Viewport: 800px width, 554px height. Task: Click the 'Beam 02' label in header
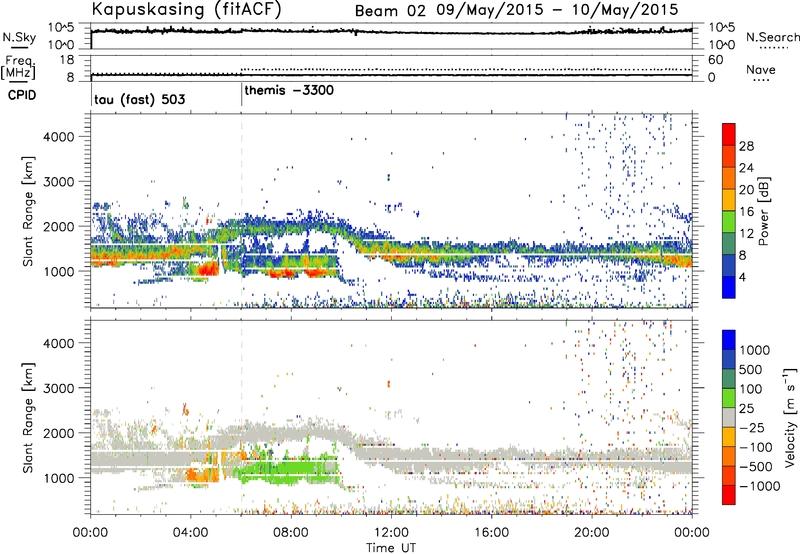click(390, 11)
